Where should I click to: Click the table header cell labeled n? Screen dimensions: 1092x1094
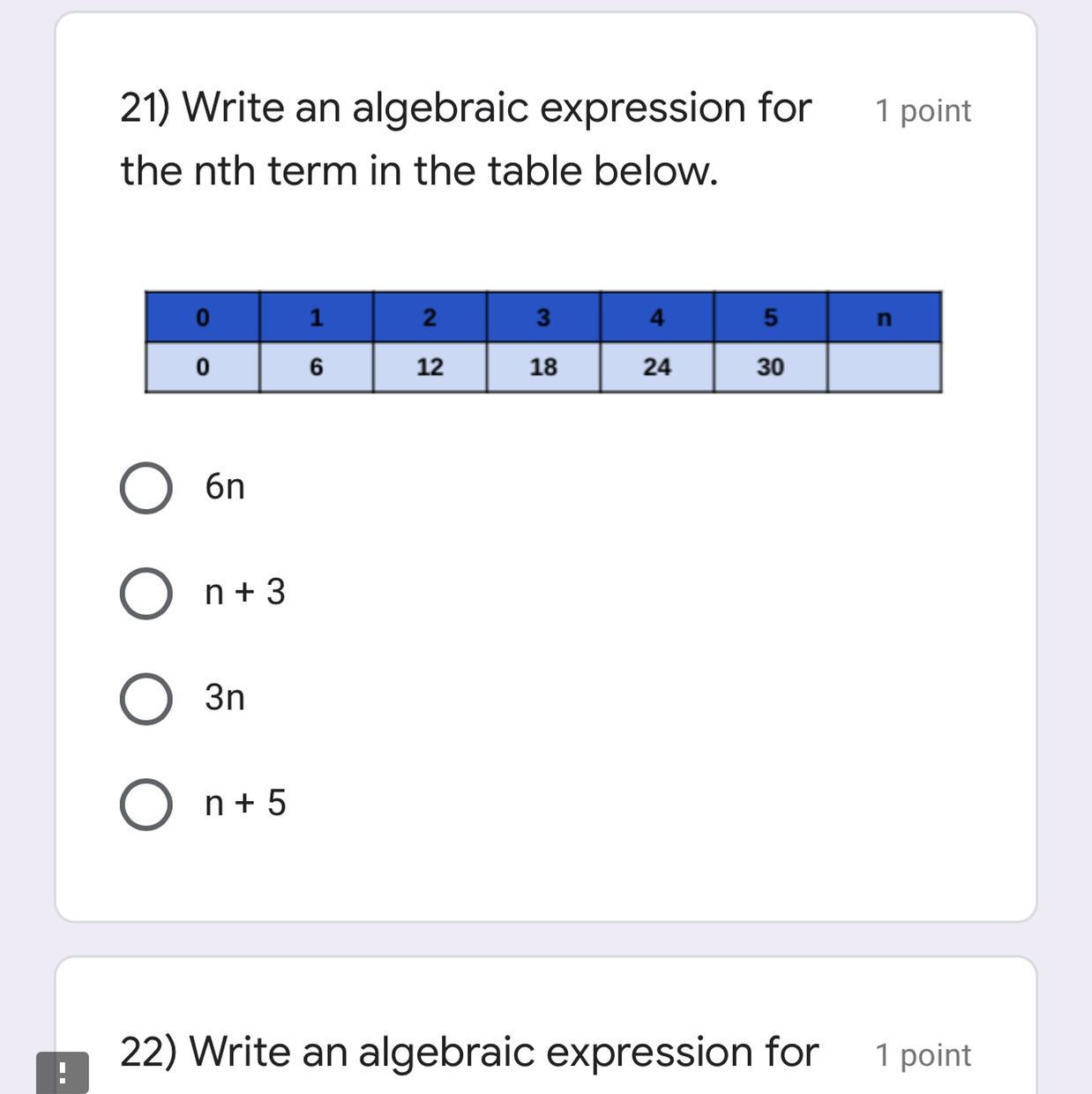(x=885, y=318)
